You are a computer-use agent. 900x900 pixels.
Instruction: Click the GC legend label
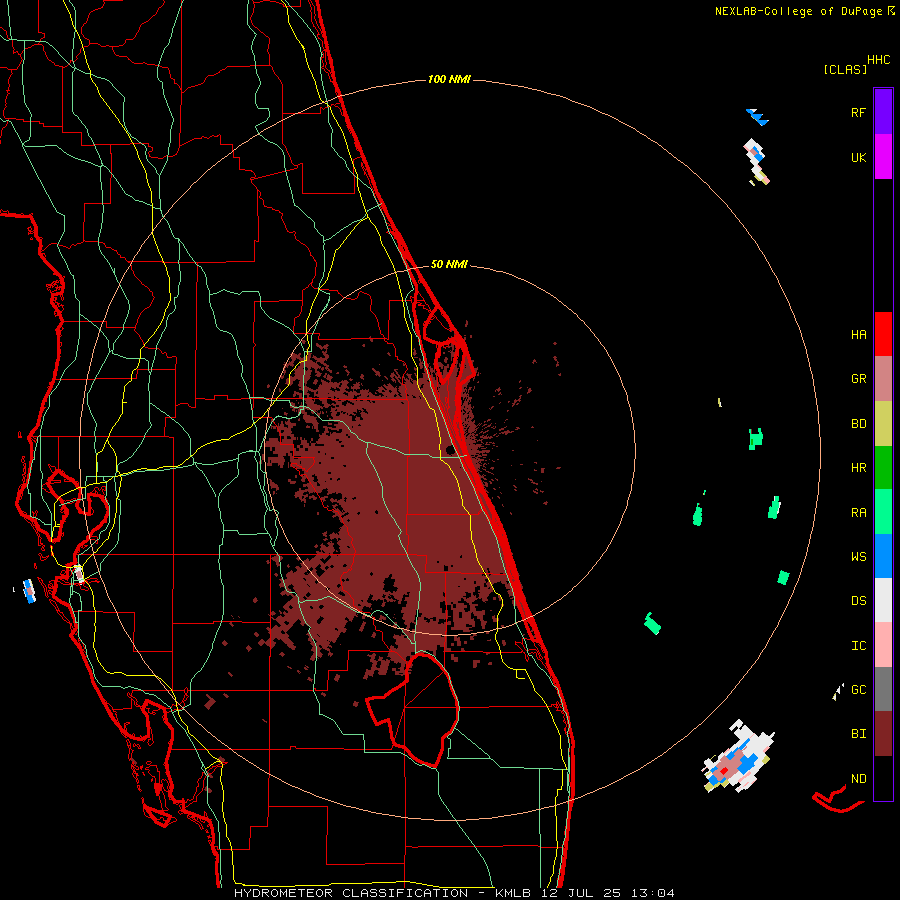coord(858,690)
